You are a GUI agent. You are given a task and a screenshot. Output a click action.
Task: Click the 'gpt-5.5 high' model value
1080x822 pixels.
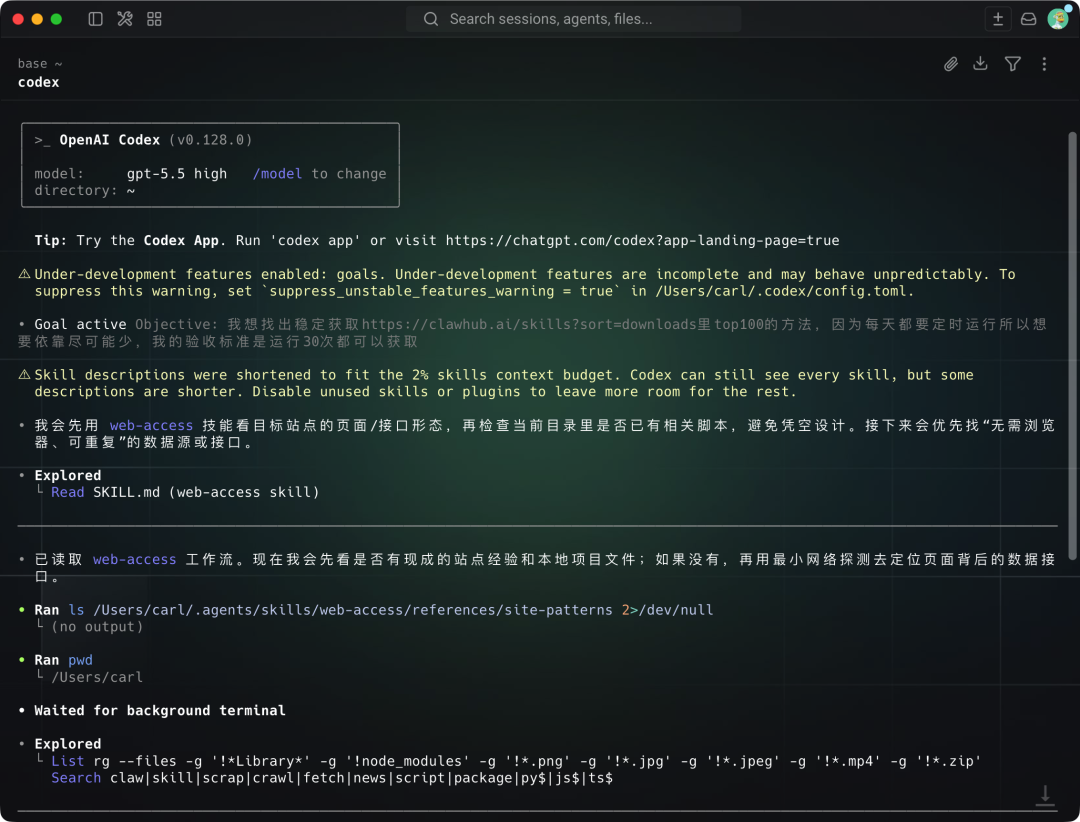176,174
